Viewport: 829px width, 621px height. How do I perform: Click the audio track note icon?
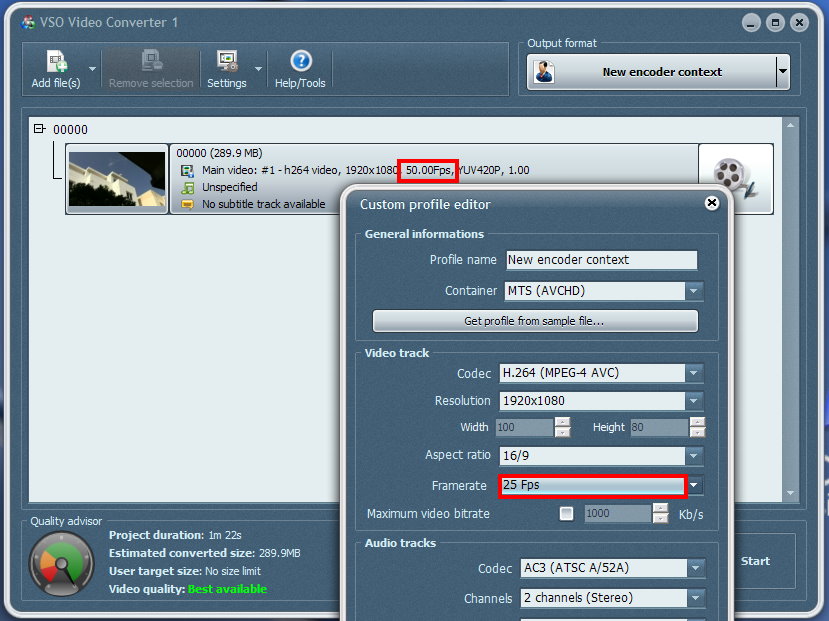[187, 187]
